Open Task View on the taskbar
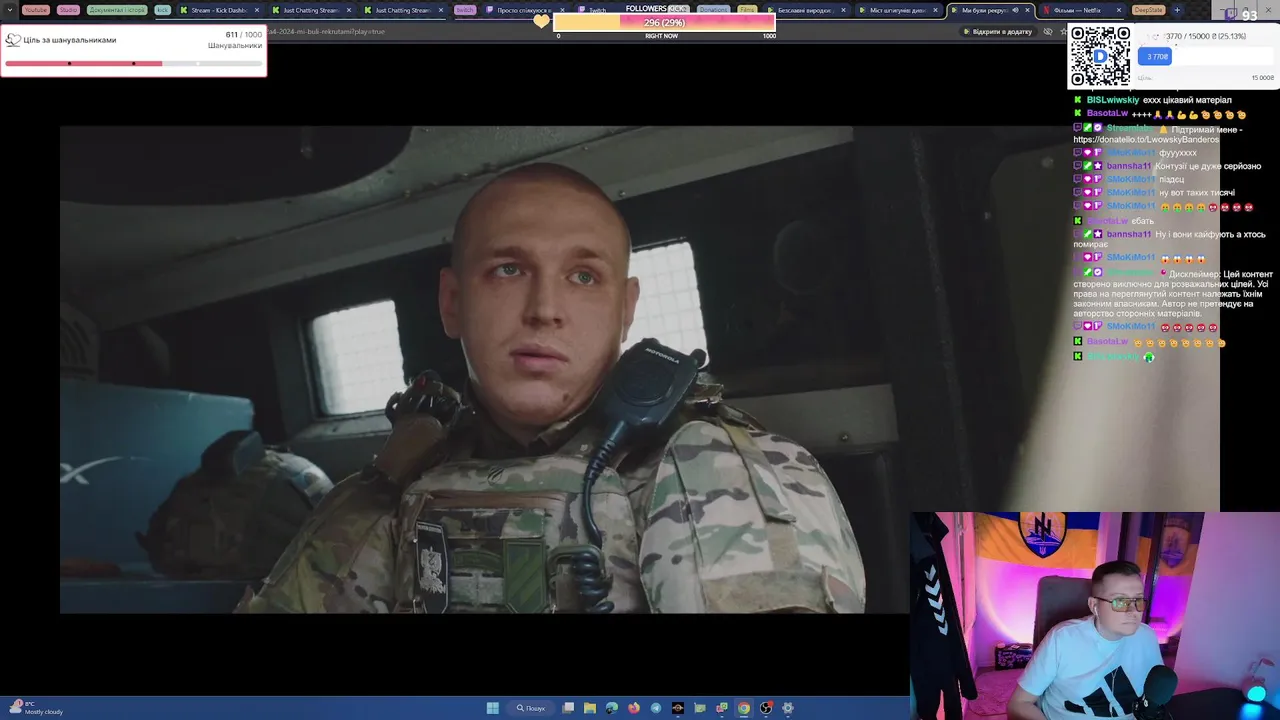Screen dimensions: 1280x720 click(x=568, y=708)
